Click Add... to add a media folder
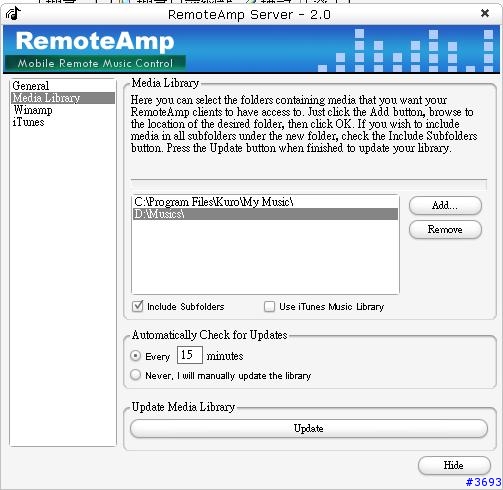Screen dimensions: 503x490 [x=445, y=205]
